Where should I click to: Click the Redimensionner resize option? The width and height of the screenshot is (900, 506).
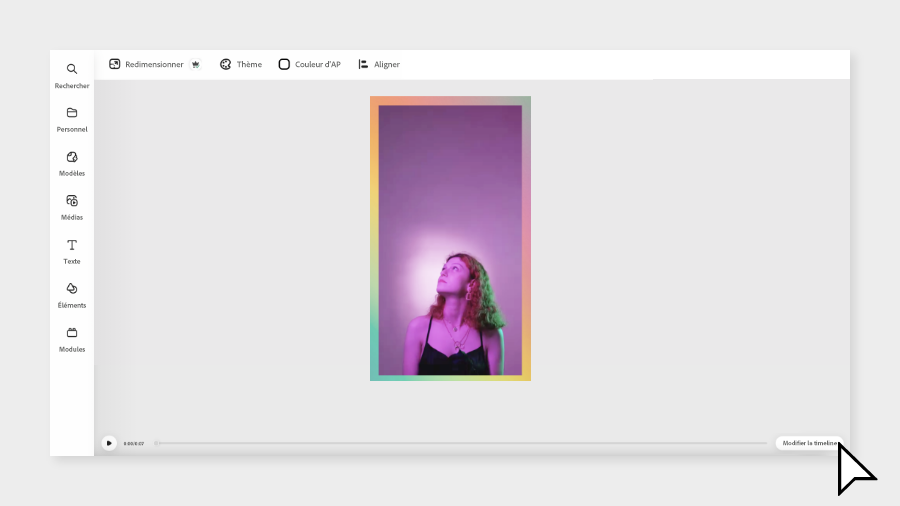[x=146, y=64]
